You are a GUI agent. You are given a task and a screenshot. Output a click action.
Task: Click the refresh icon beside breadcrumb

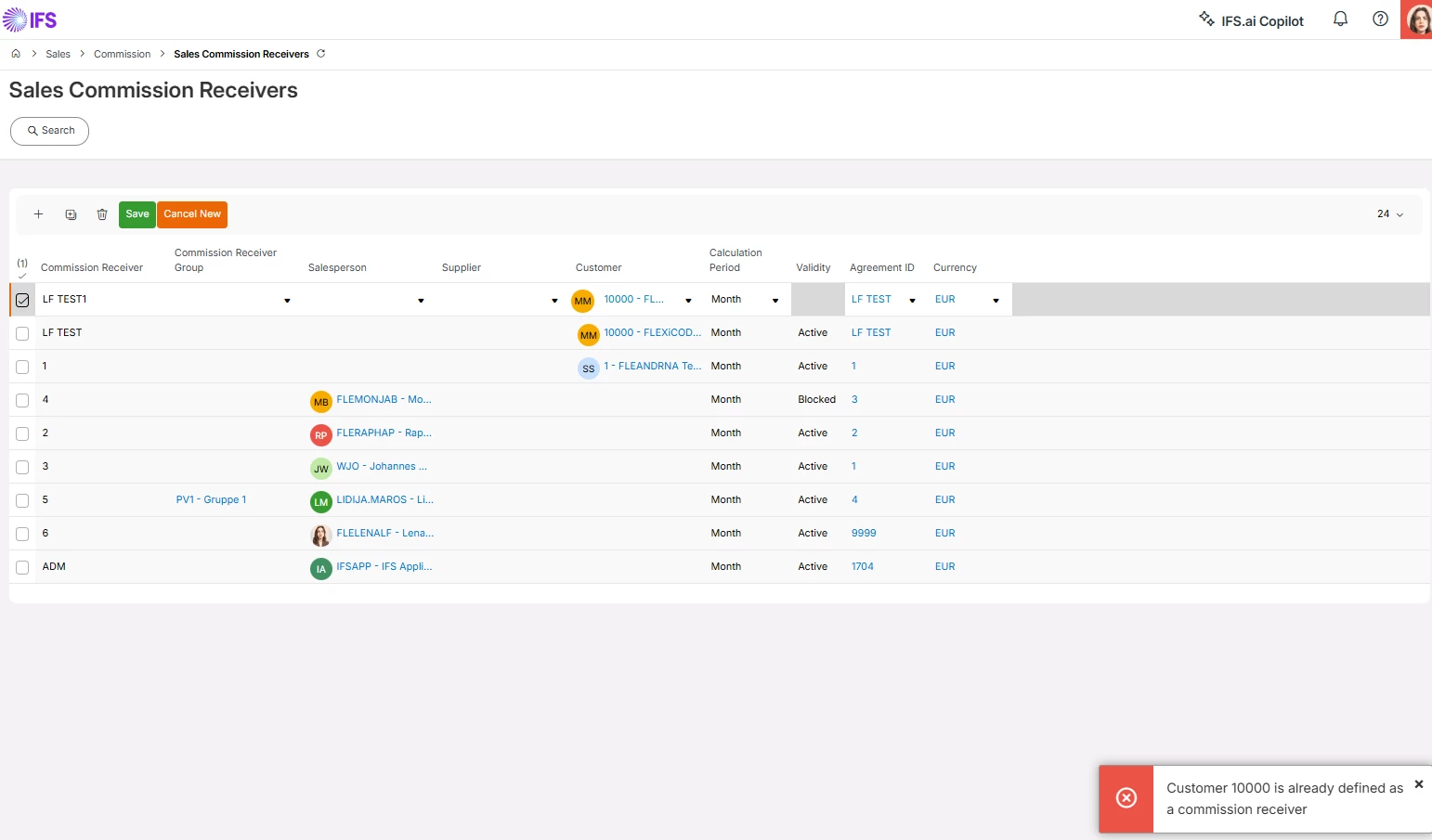click(x=321, y=54)
